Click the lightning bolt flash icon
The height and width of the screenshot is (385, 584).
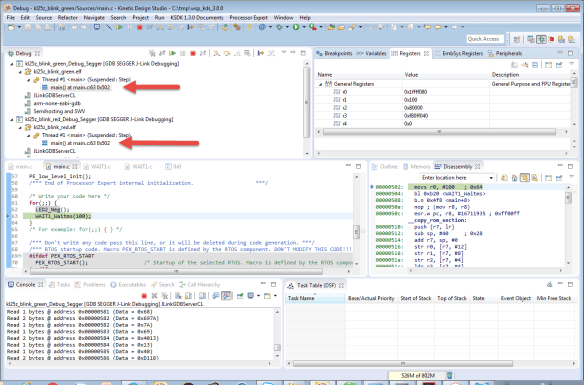249,27
